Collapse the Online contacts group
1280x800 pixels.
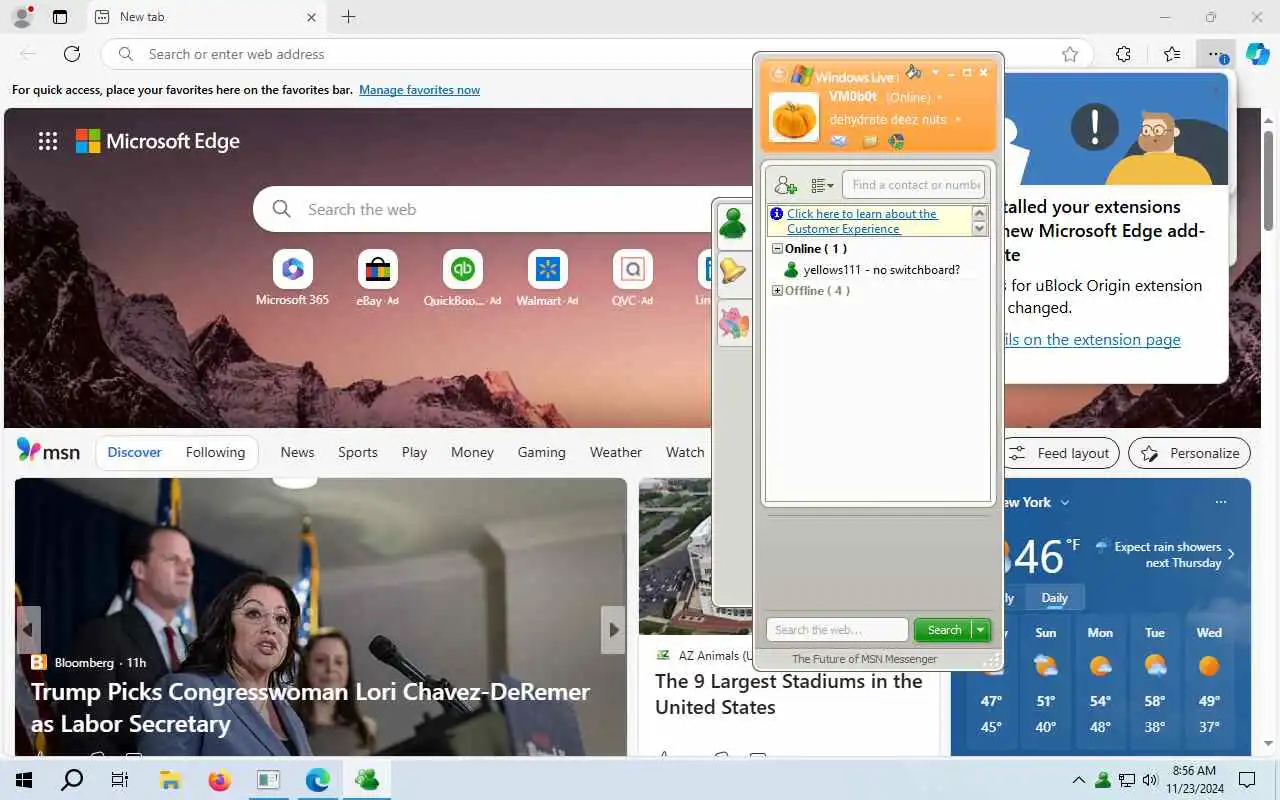[x=777, y=249]
